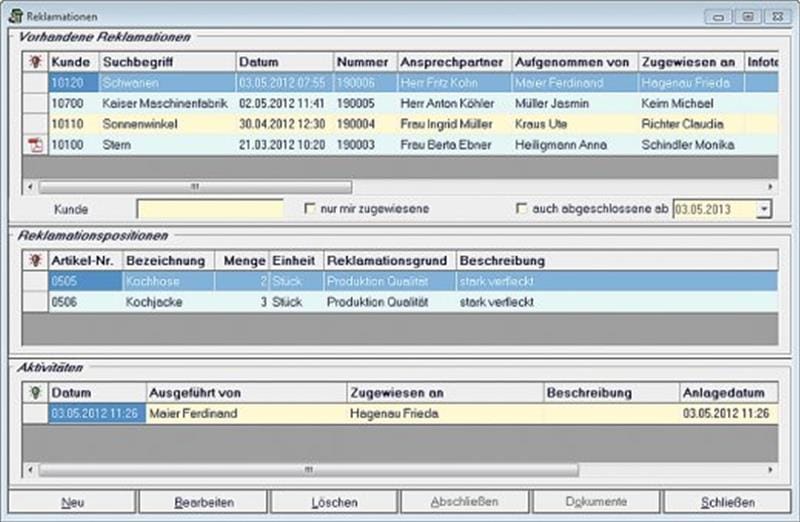Open the date dropdown for 03.05.2013
Viewport: 800px width, 522px height.
pos(765,210)
